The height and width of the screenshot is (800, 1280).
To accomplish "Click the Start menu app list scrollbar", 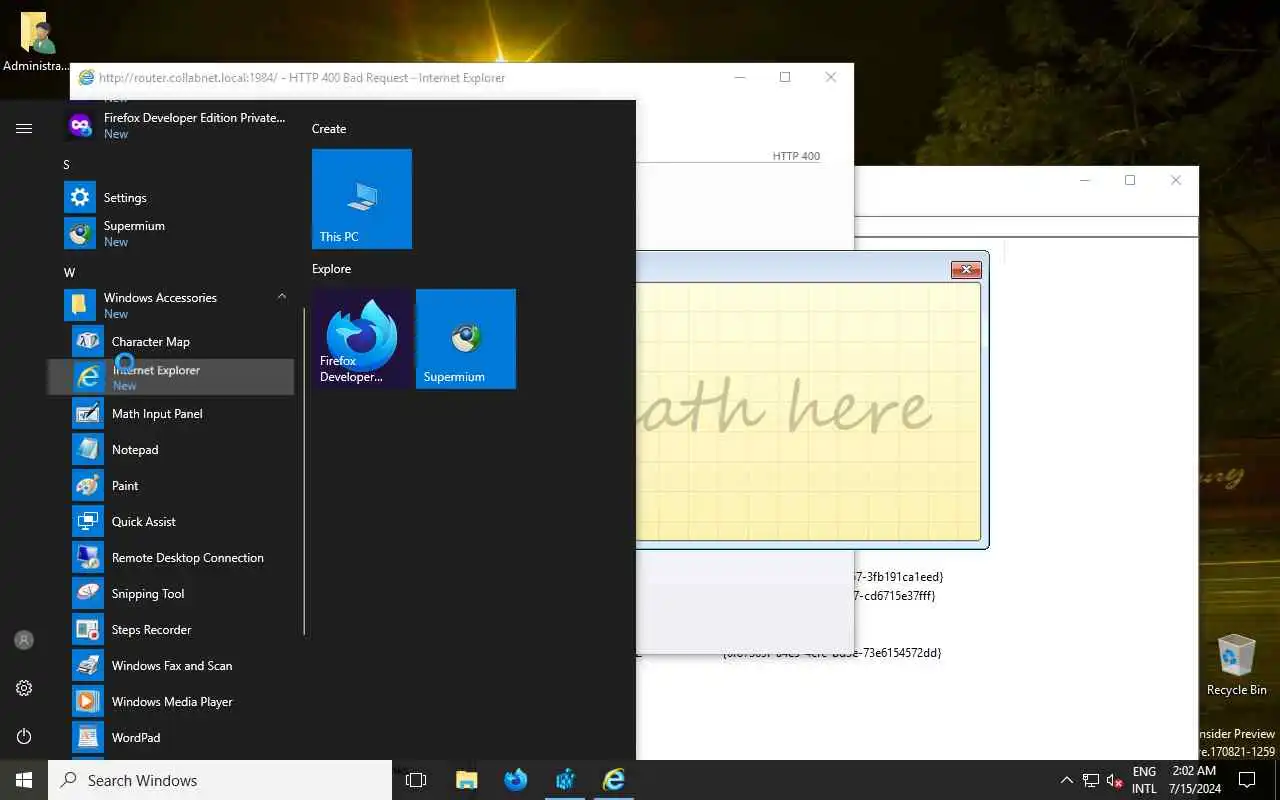I will [x=304, y=470].
